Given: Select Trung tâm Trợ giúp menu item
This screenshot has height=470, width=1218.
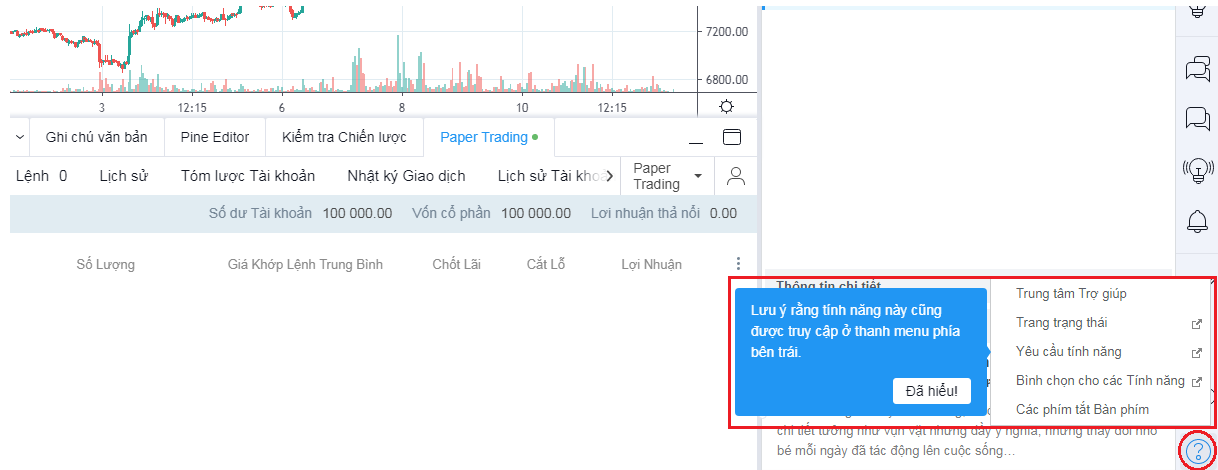Looking at the screenshot, I should pyautogui.click(x=1071, y=293).
